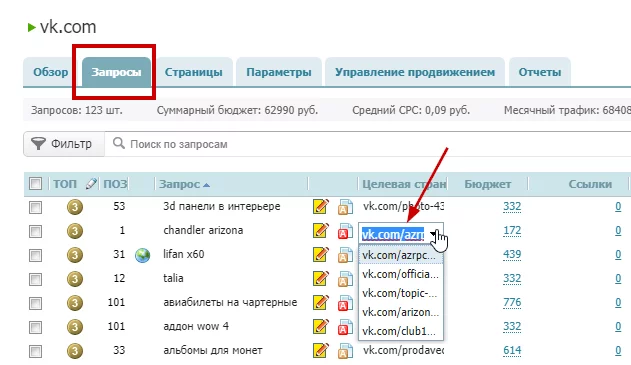Switch to 'Параметры' tab
631x365 pixels.
[x=279, y=72]
